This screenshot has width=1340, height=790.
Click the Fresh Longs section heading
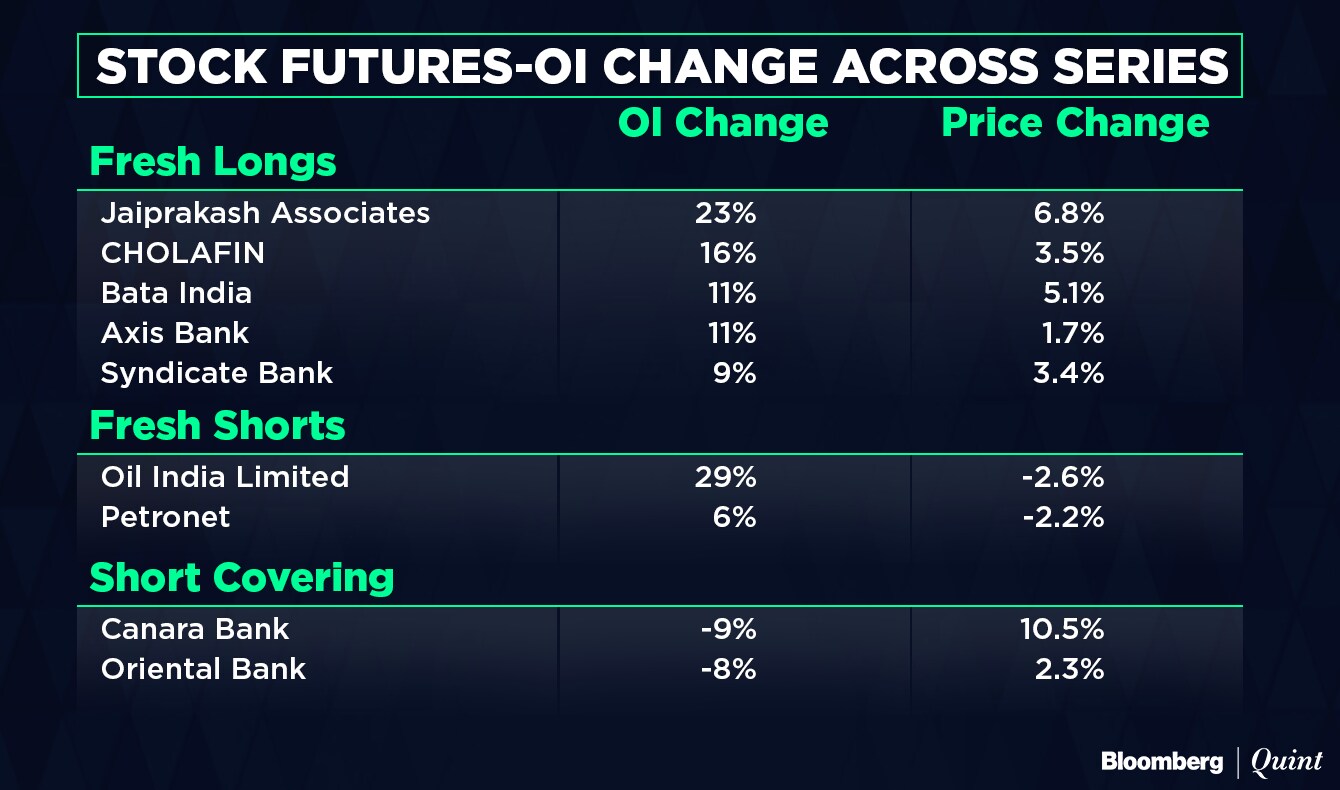point(213,162)
